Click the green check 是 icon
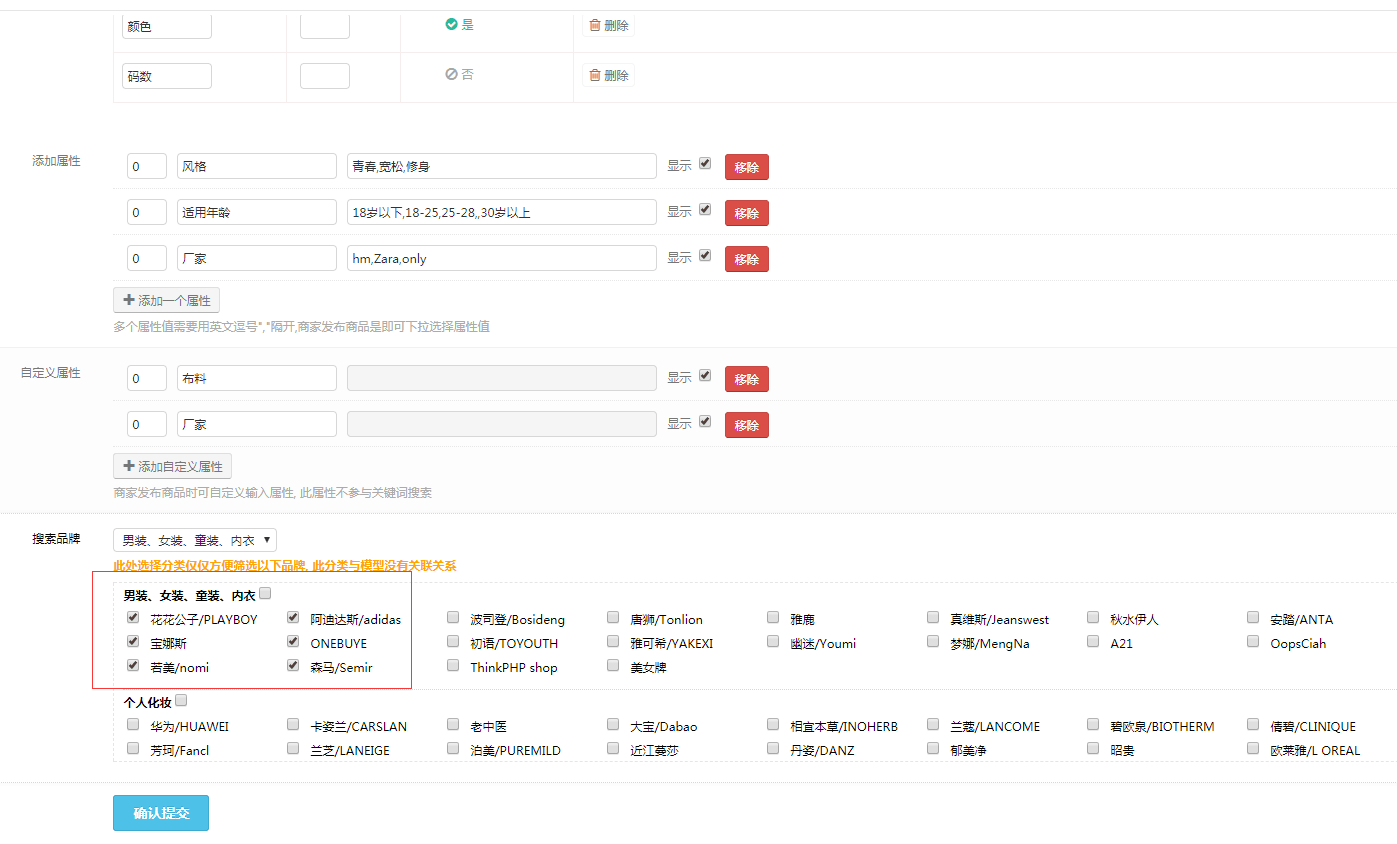Viewport: 1397px width, 844px height. 451,24
